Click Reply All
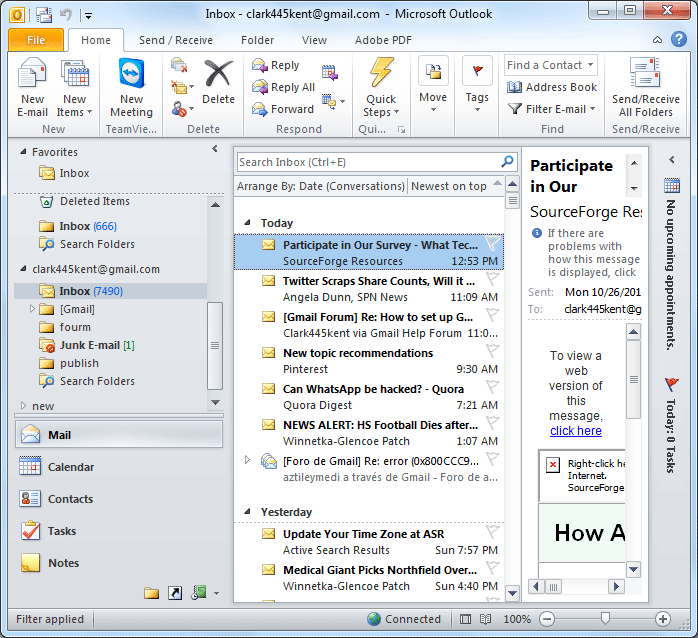This screenshot has height=638, width=698. 283,87
